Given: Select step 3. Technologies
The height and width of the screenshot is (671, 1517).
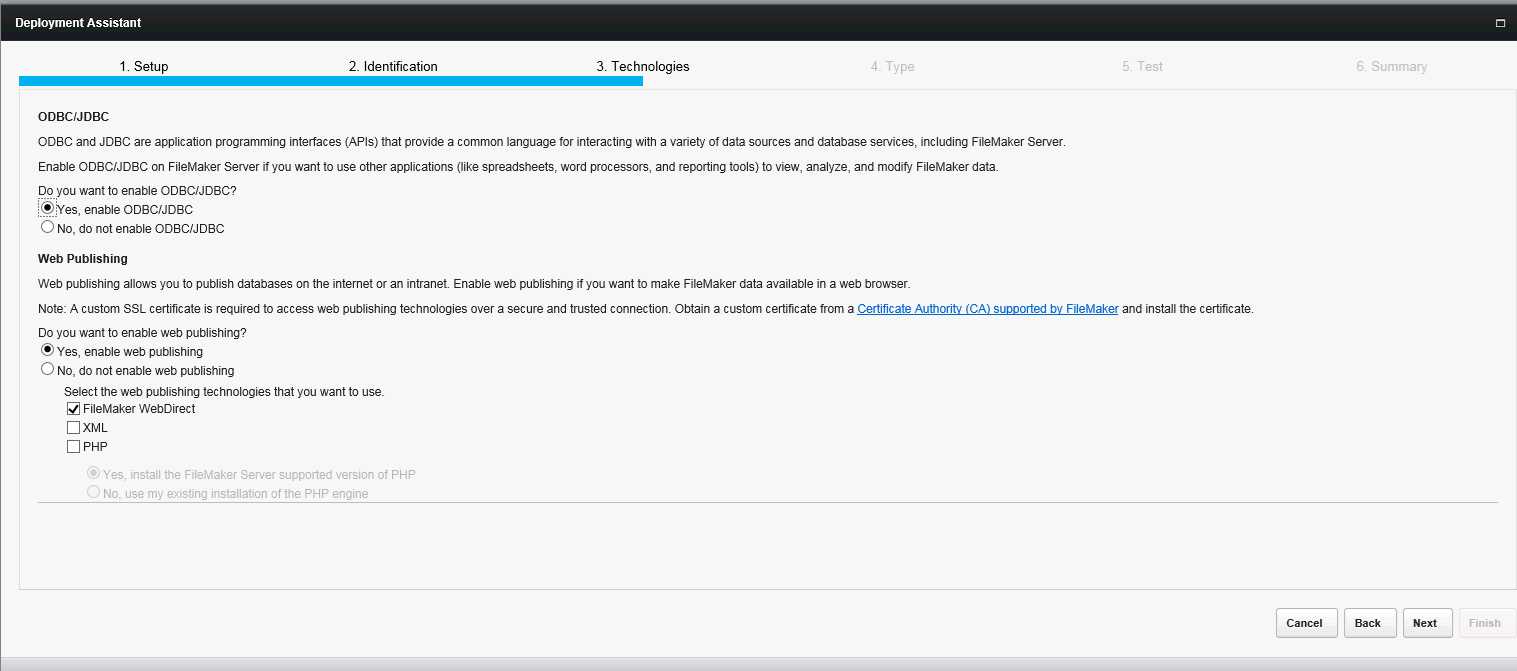Looking at the screenshot, I should (x=643, y=66).
